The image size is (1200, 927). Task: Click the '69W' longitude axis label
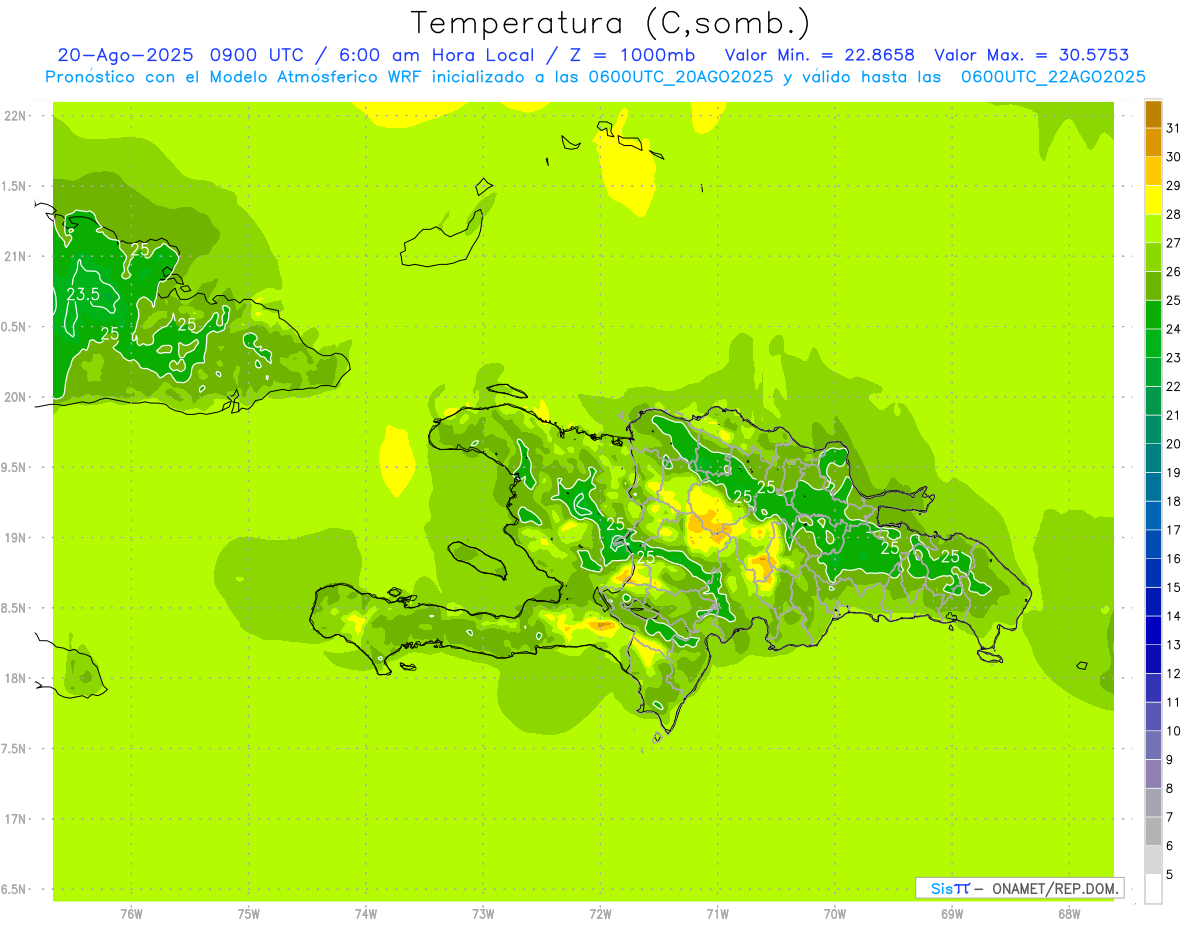(x=952, y=913)
